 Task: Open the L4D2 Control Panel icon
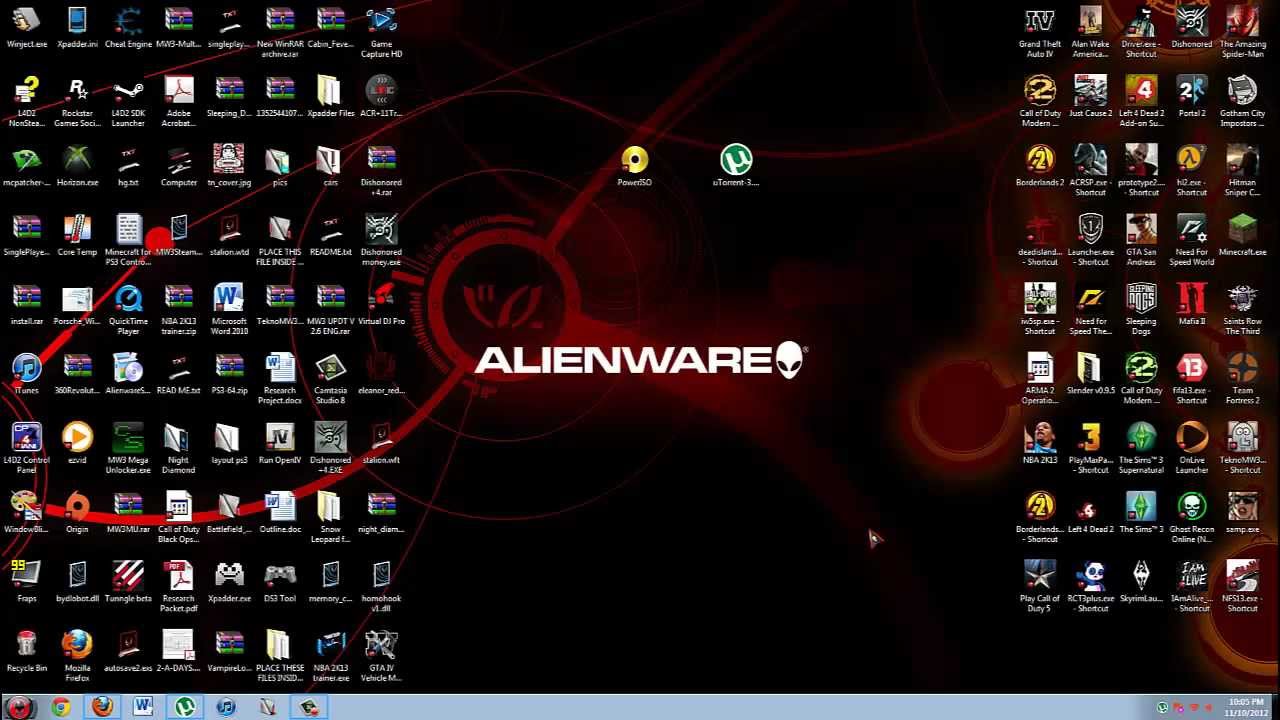point(27,448)
